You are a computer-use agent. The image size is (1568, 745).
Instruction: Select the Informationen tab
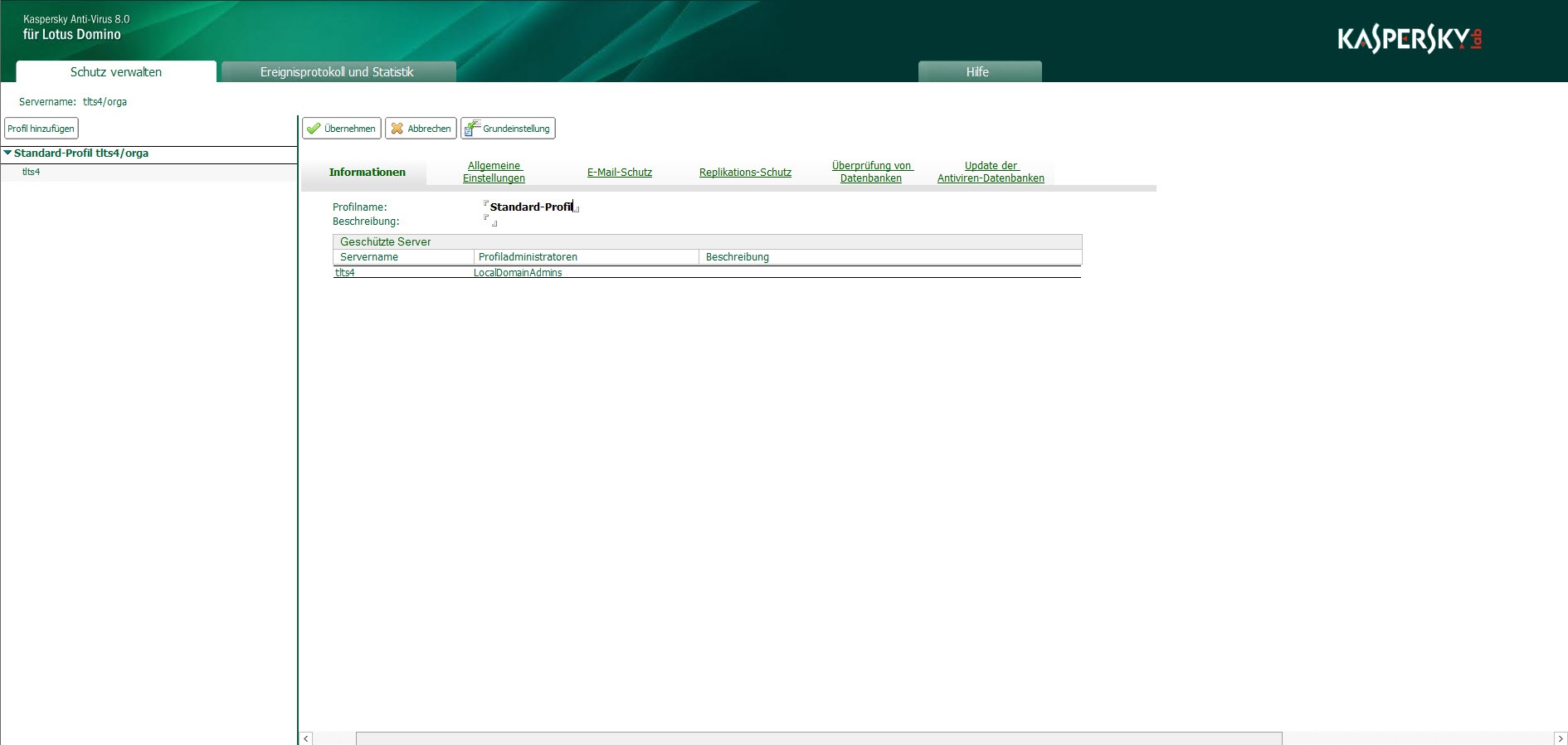pyautogui.click(x=367, y=173)
